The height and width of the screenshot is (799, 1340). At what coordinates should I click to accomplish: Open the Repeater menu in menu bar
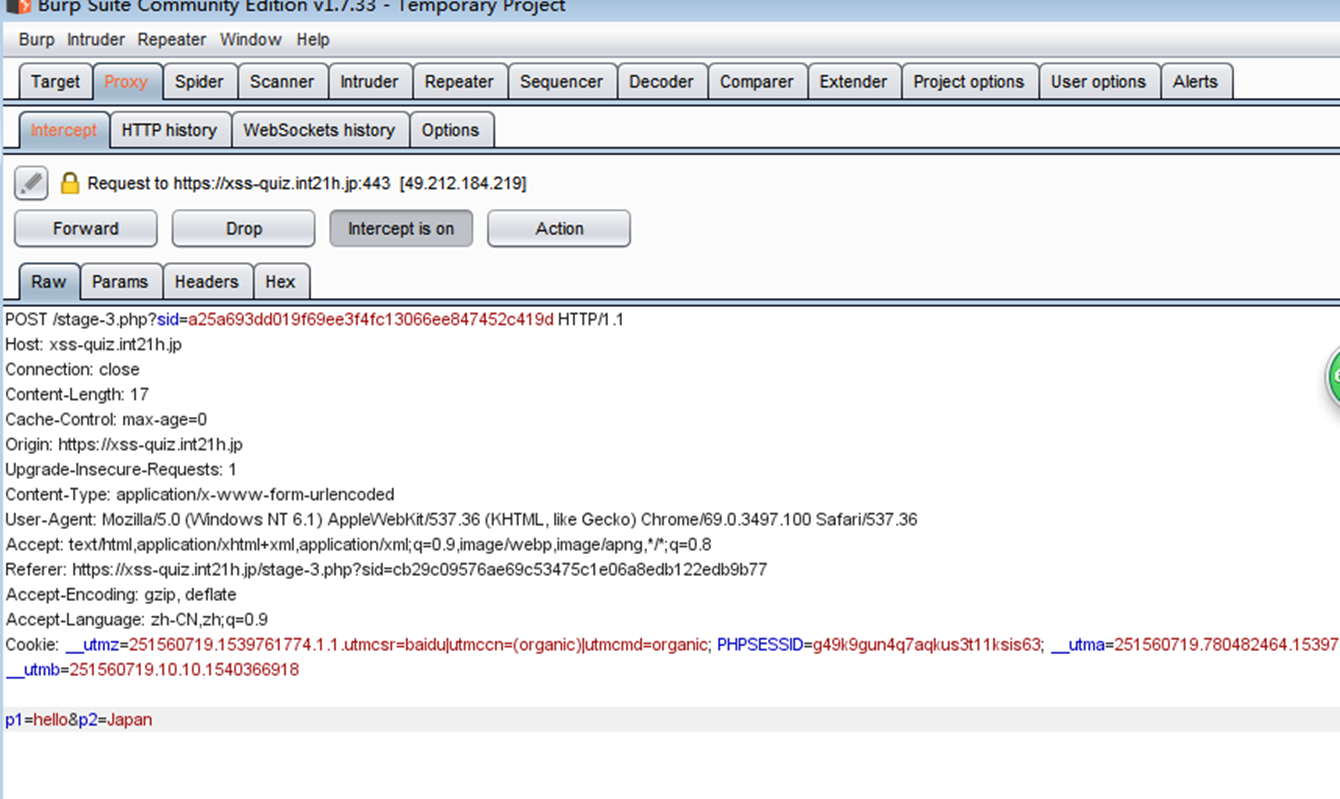[x=172, y=40]
